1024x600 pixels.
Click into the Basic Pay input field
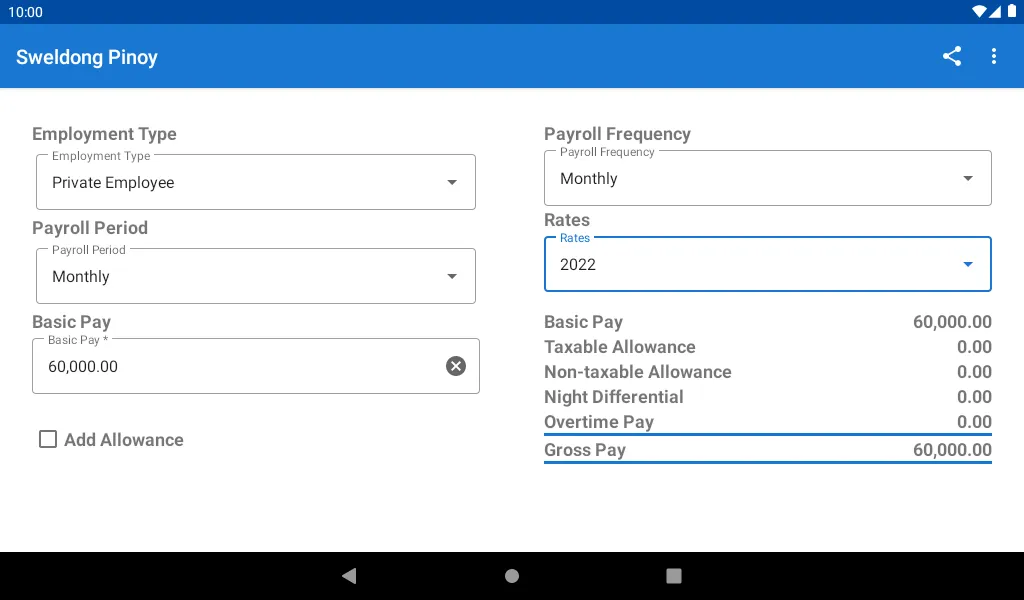[255, 366]
